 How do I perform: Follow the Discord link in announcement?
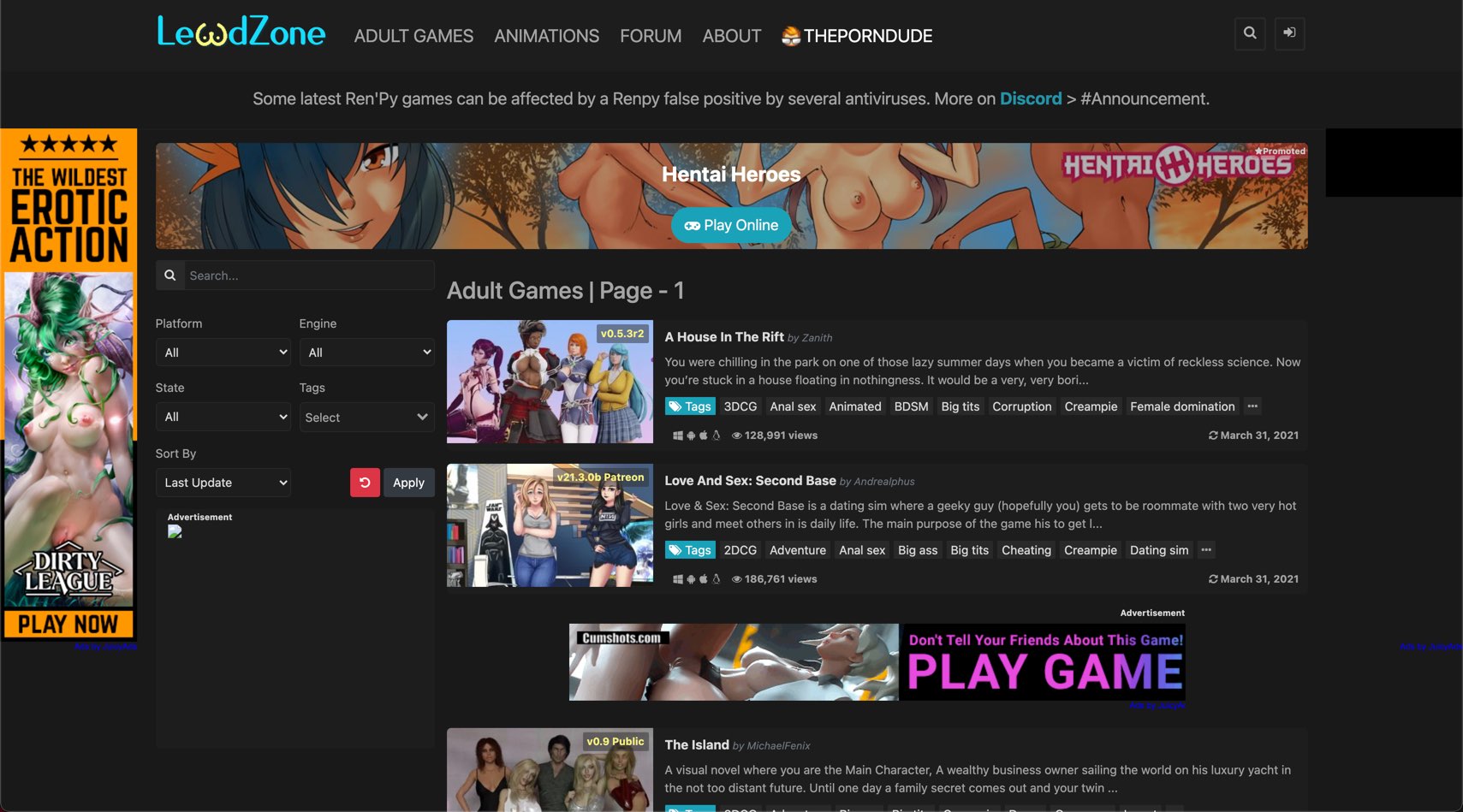coord(1031,98)
